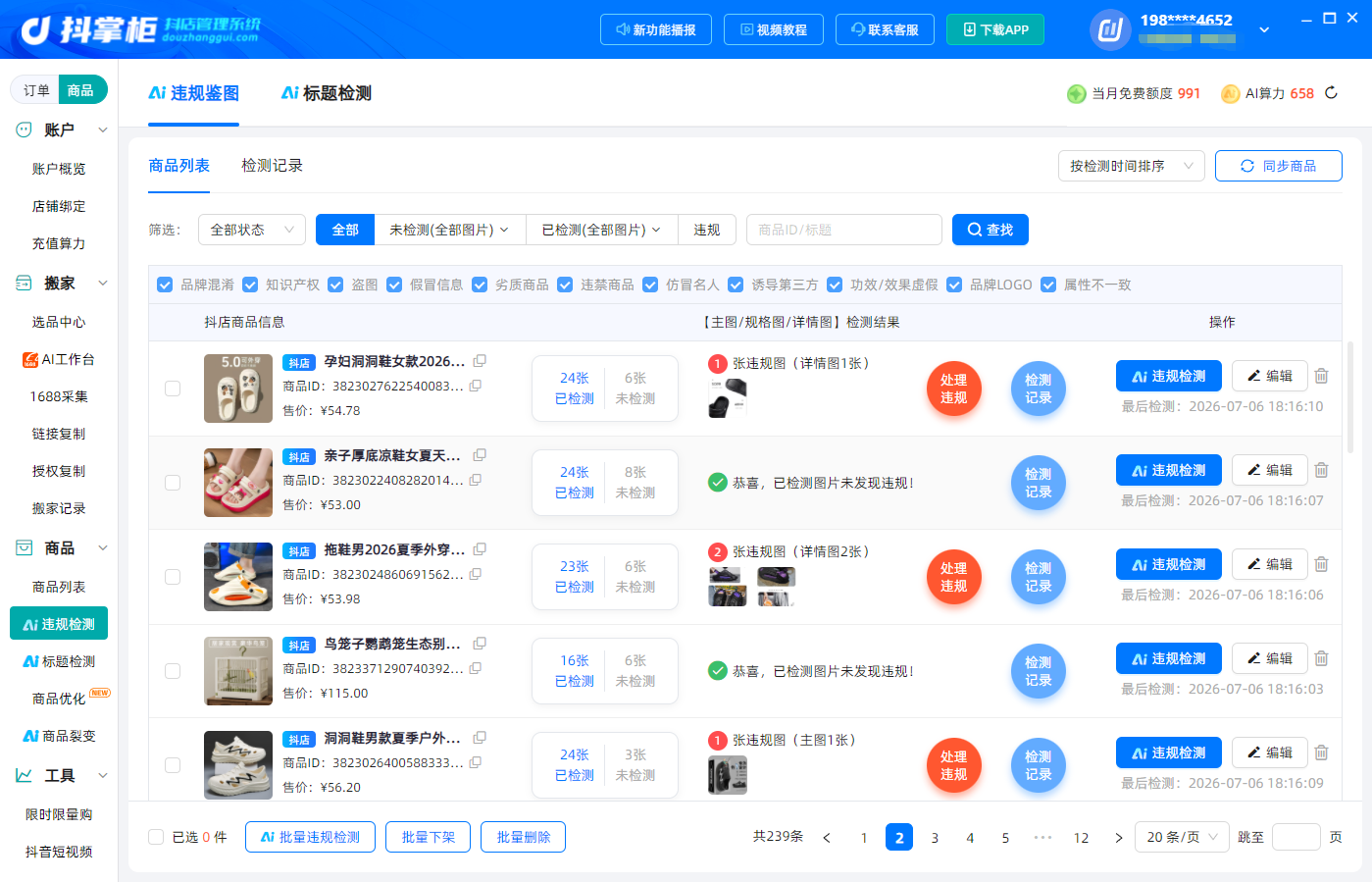Click 处理违规 red circle for 孕妇洞洞鞋 row
Screen dimensions: 1372x882
[x=954, y=389]
